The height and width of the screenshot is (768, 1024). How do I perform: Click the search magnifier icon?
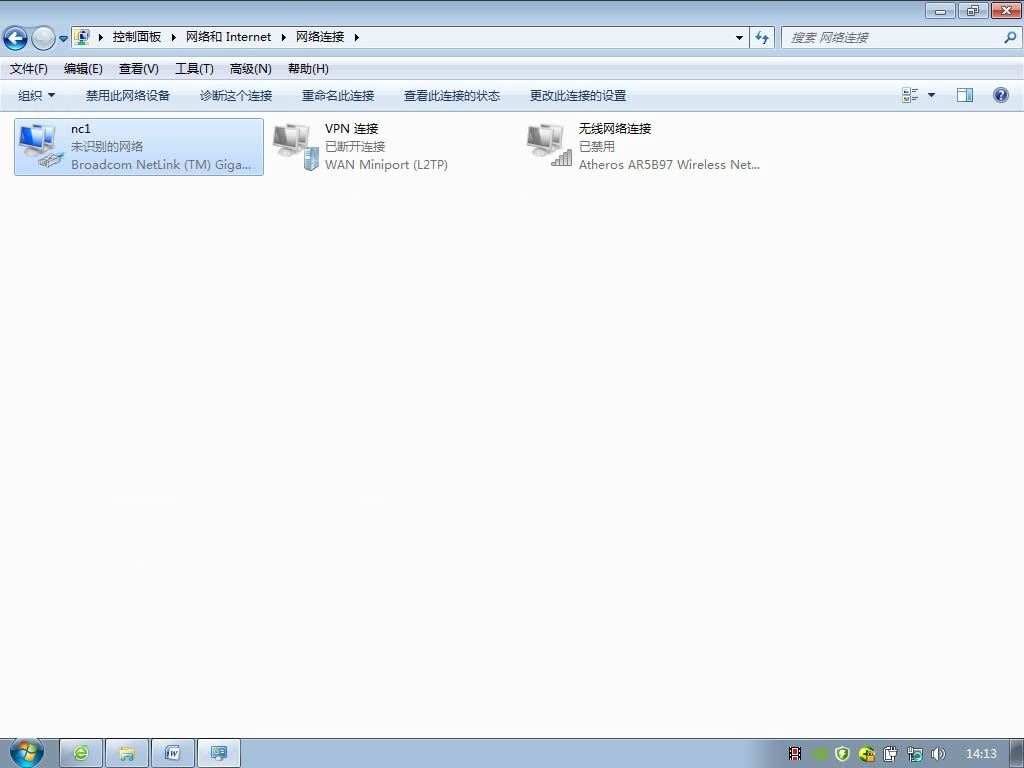point(1010,38)
